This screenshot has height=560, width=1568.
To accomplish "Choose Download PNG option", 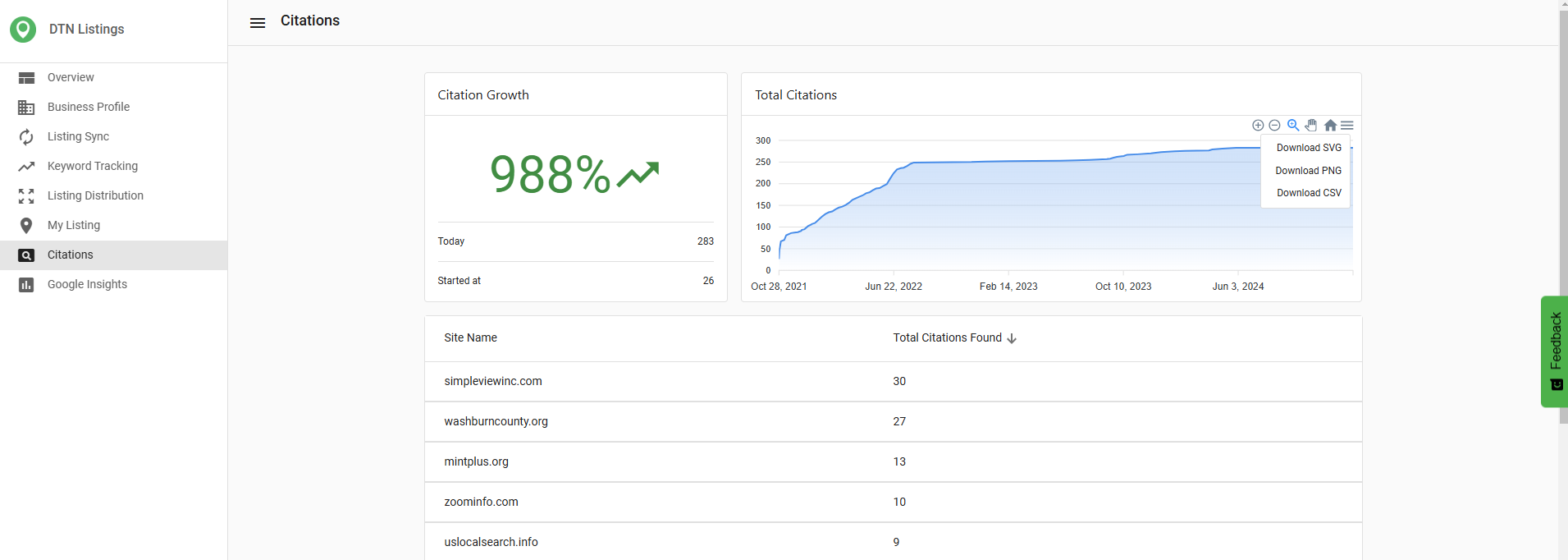I will coord(1309,171).
